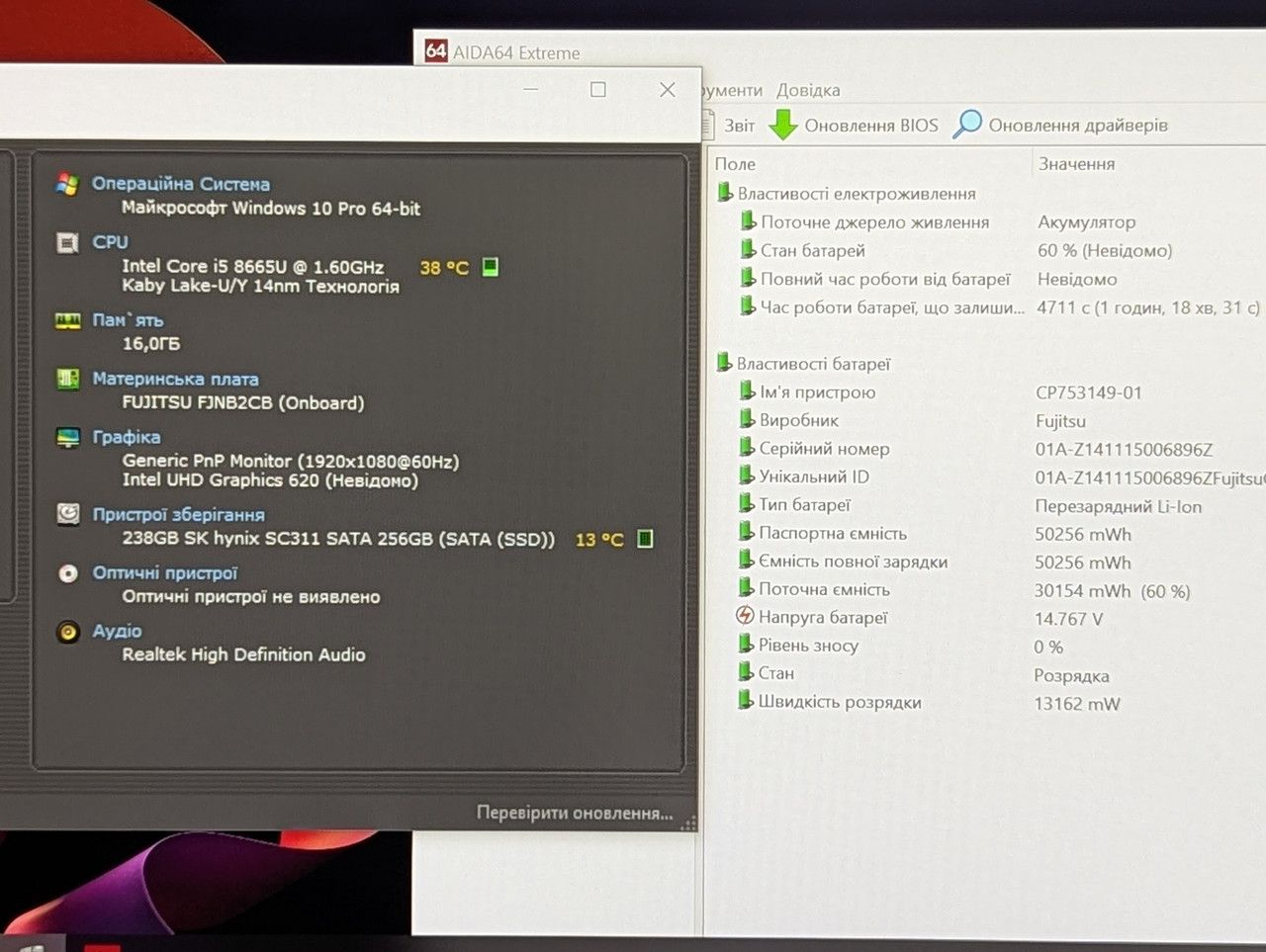1266x952 pixels.
Task: Click the value 14.767 V
Action: pos(1068,619)
